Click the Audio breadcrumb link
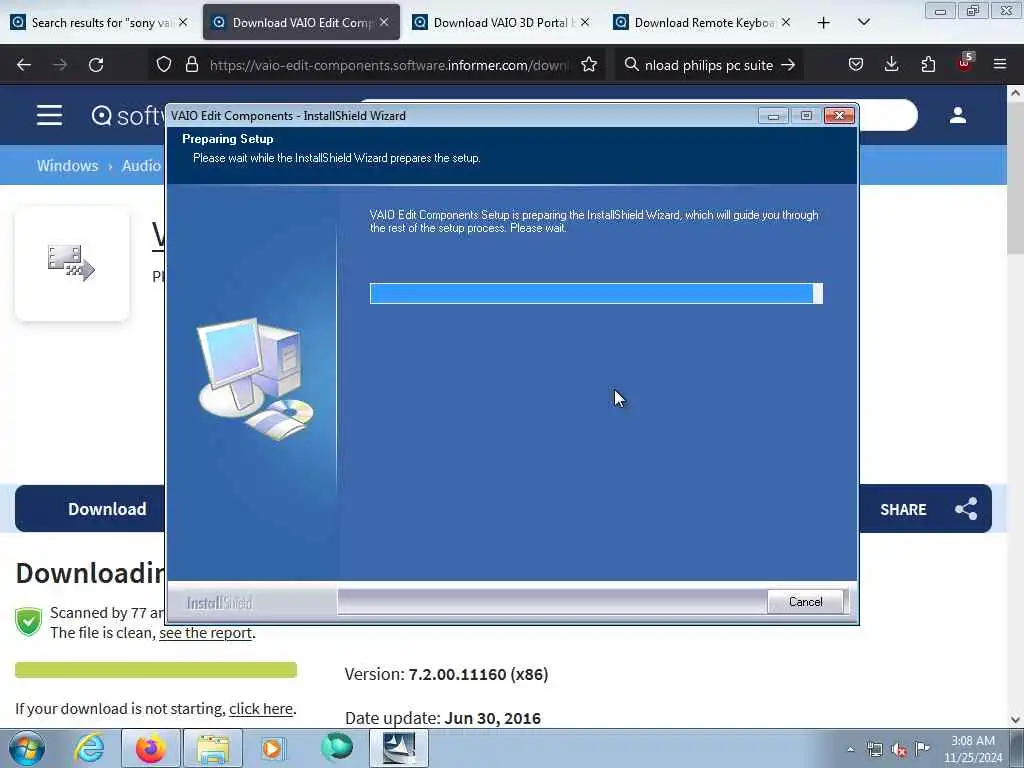Screen dimensions: 1024x768 point(141,165)
